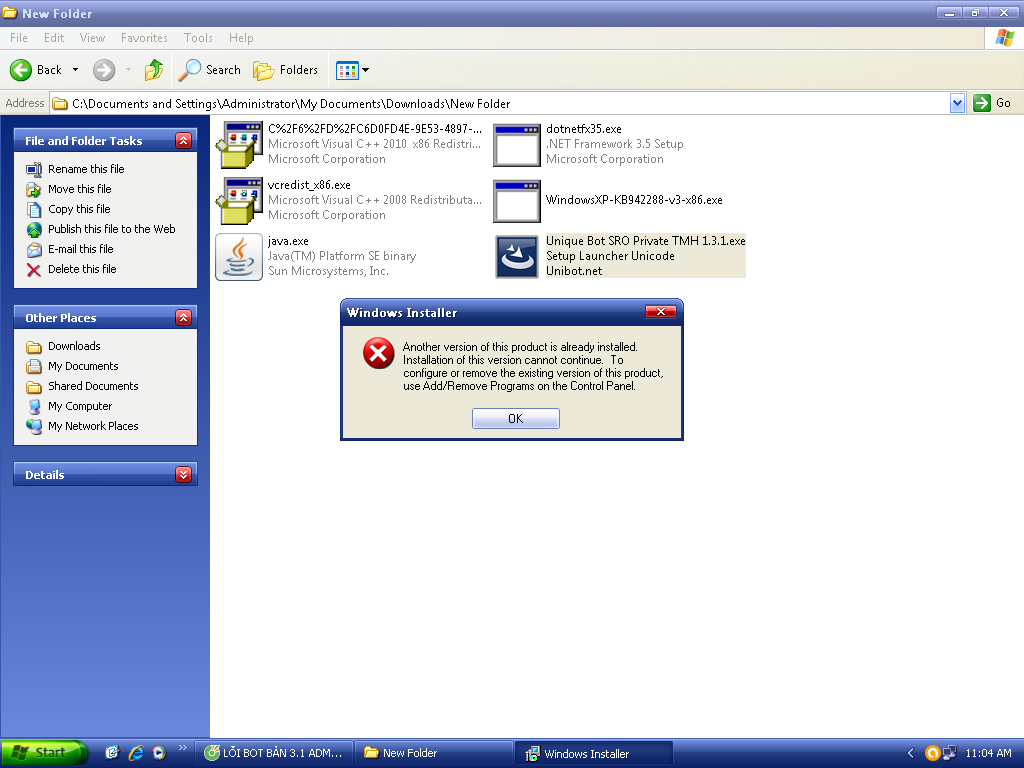Screen dimensions: 1024x768
Task: Open the File menu
Action: [19, 38]
